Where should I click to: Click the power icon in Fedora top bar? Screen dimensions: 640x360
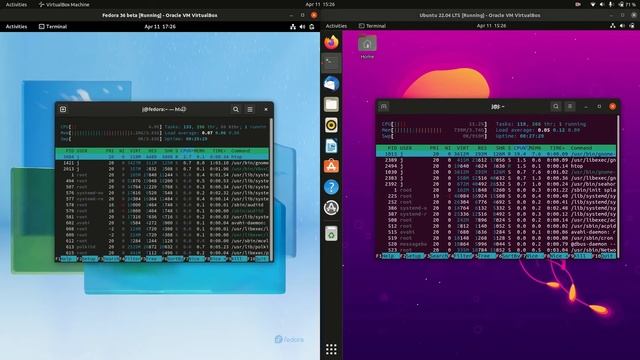pyautogui.click(x=312, y=27)
